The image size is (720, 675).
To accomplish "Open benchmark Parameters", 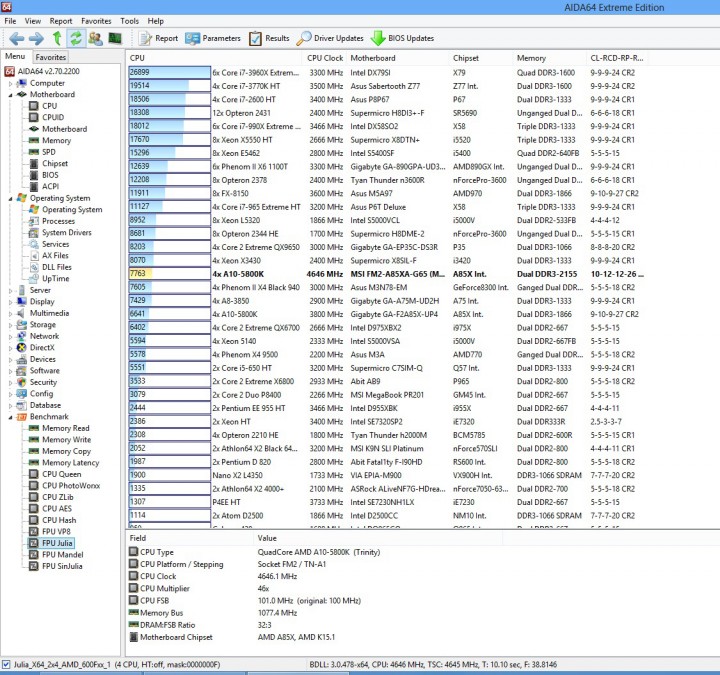I will point(213,38).
